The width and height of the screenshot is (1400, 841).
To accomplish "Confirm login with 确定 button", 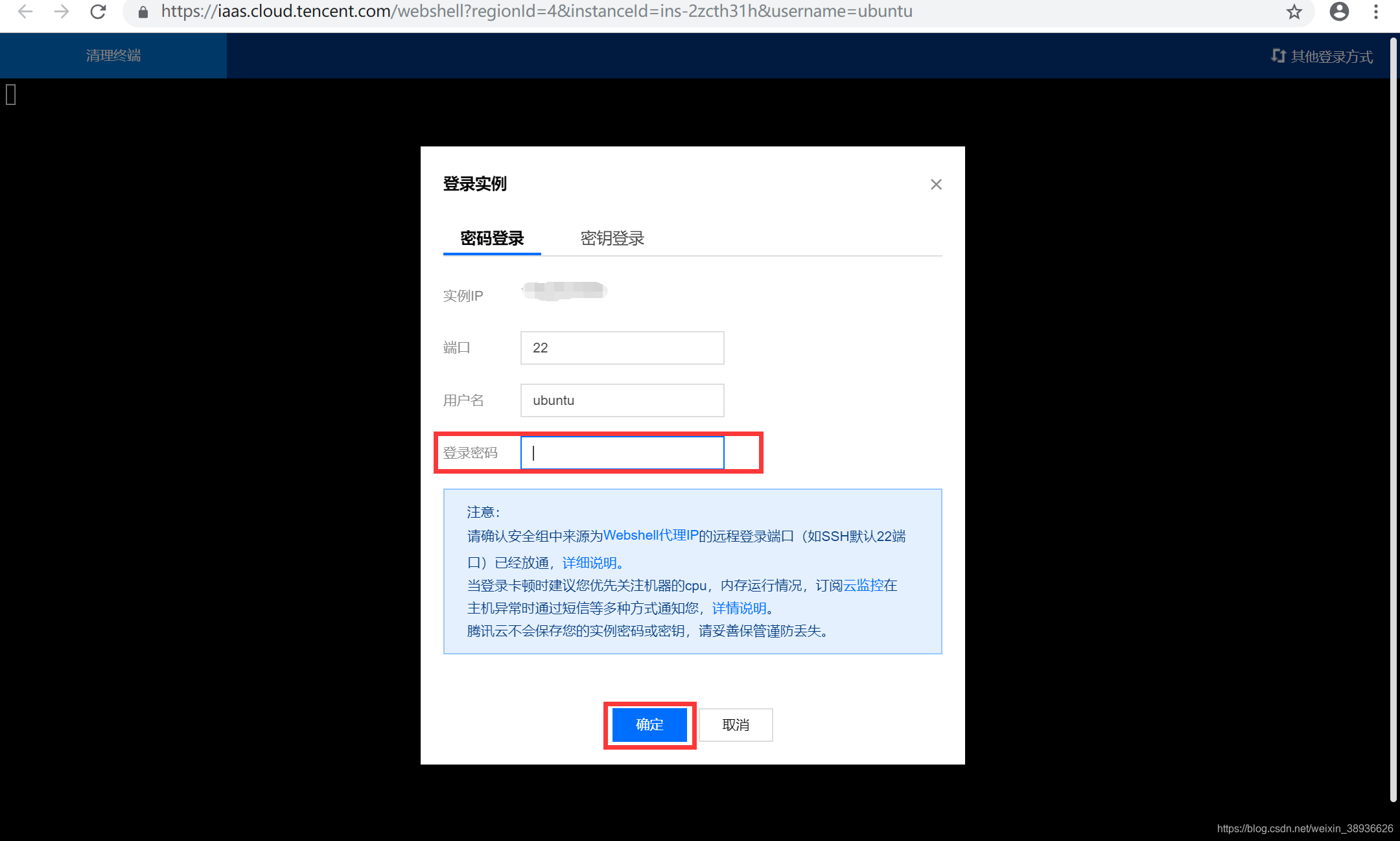I will tap(649, 725).
